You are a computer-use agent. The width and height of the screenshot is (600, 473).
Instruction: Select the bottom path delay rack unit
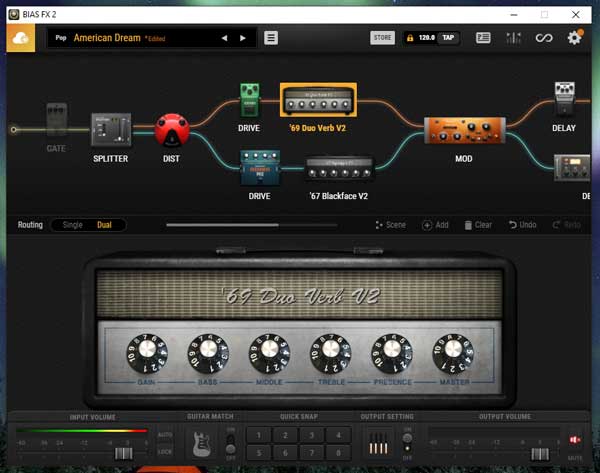click(x=572, y=168)
